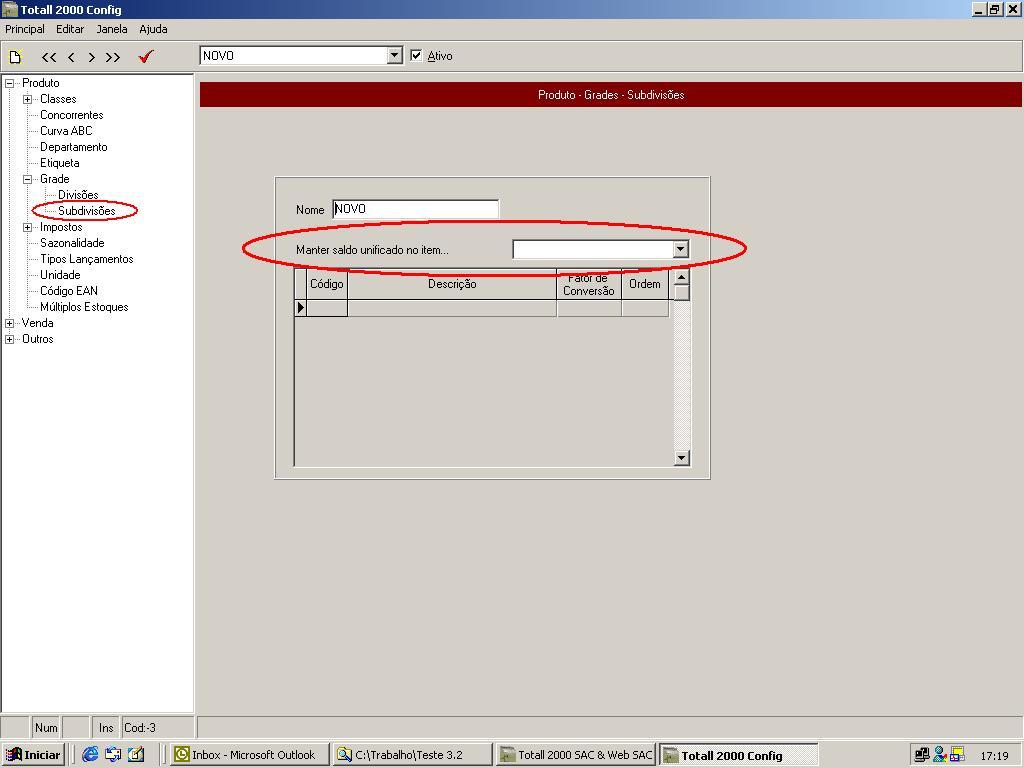Select Divisões in the tree
This screenshot has height=768, width=1024.
pos(78,195)
